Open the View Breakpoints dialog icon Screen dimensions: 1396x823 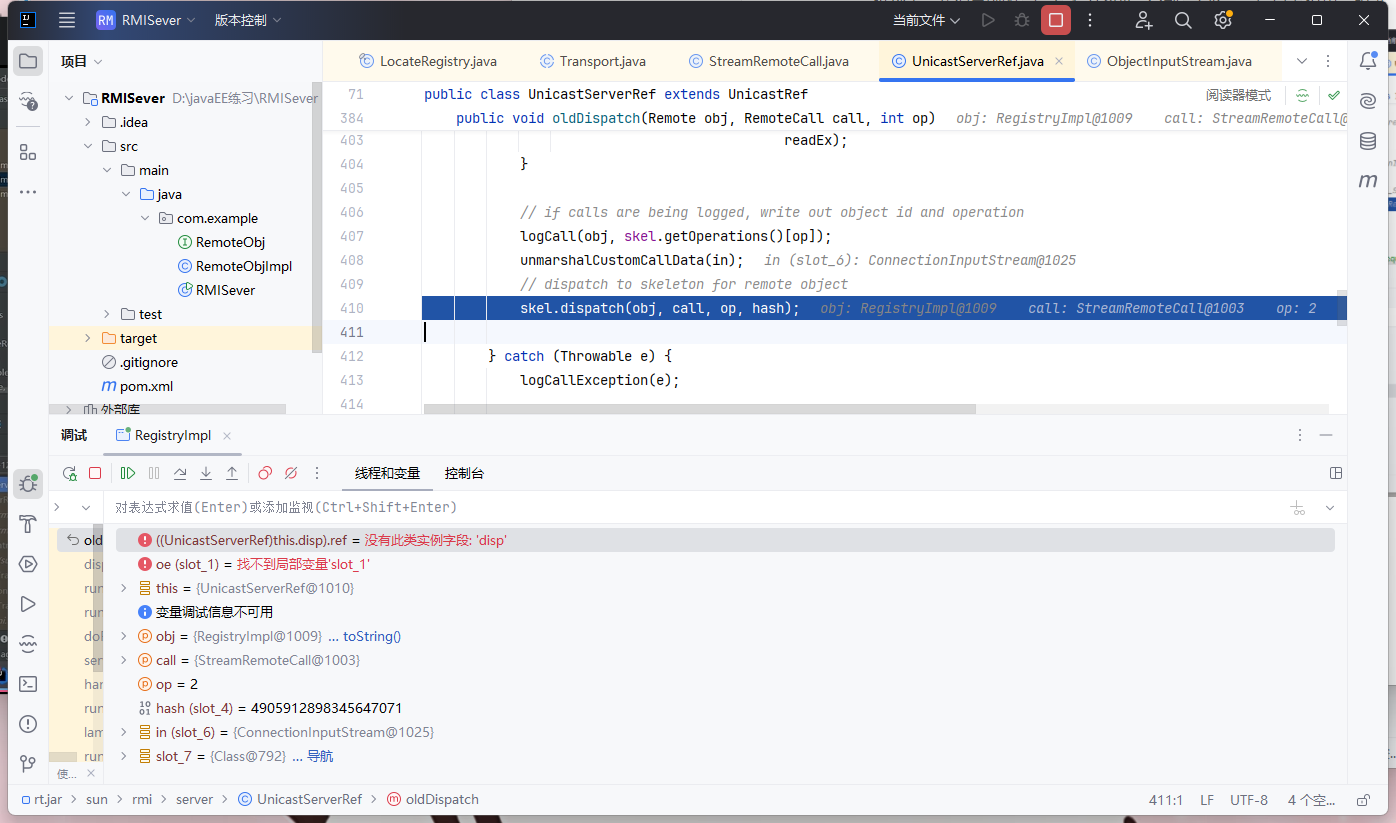pyautogui.click(x=265, y=473)
